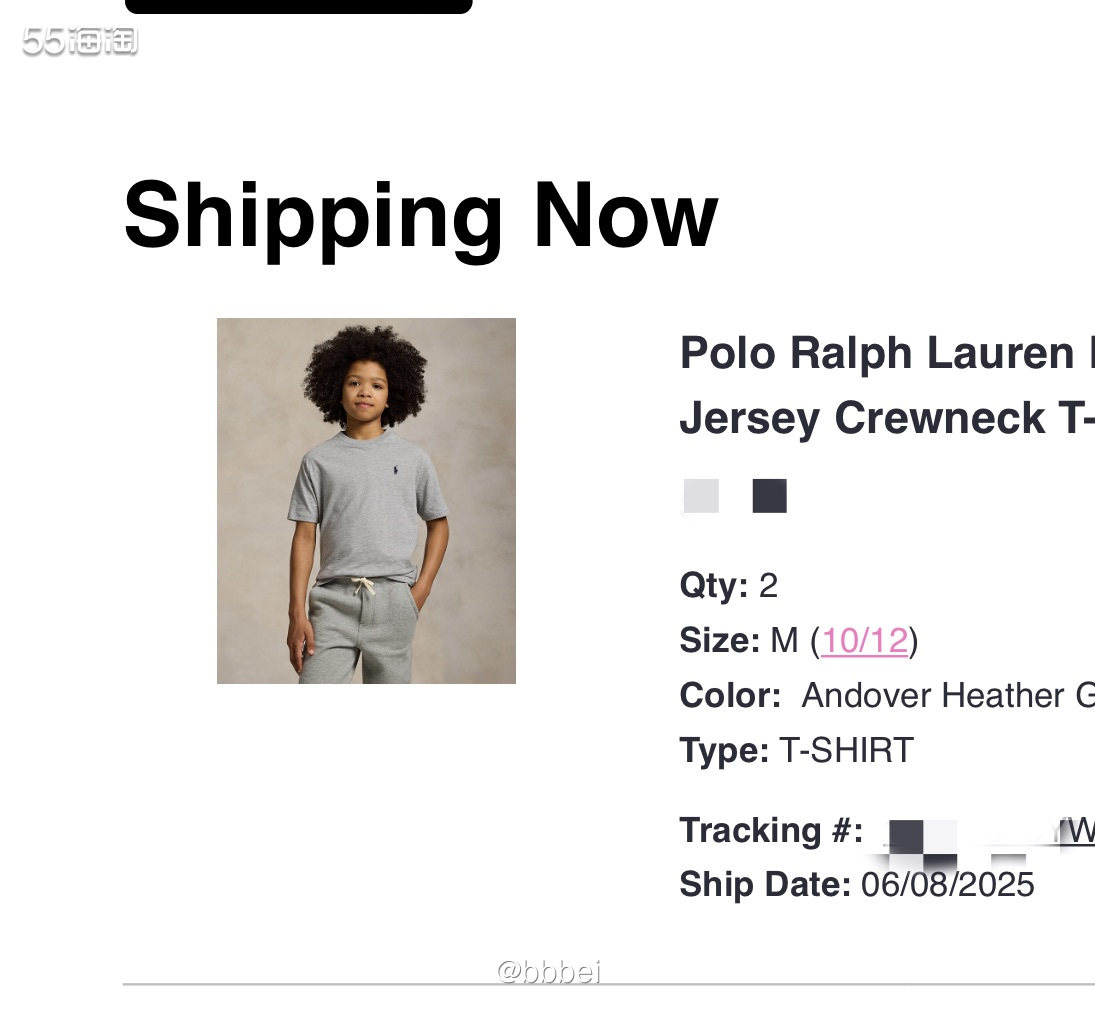Image resolution: width=1095 pixels, height=1016 pixels.
Task: Open the pink 10/12 size link
Action: coord(865,640)
